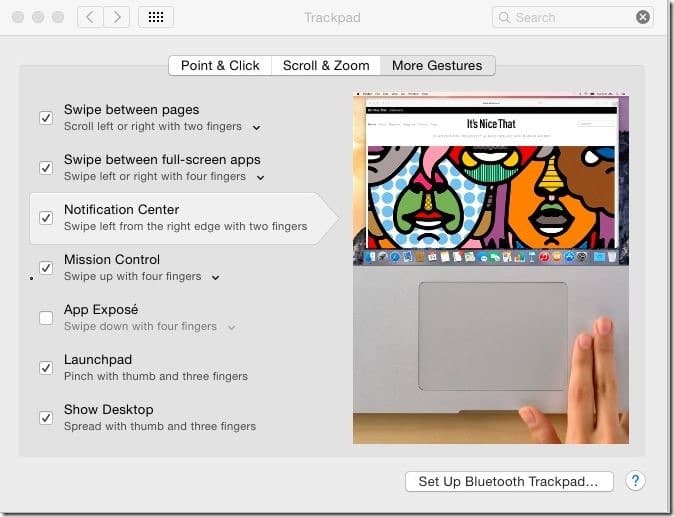Uncheck the Show Desktop gesture
Image resolution: width=674 pixels, height=517 pixels.
(46, 418)
